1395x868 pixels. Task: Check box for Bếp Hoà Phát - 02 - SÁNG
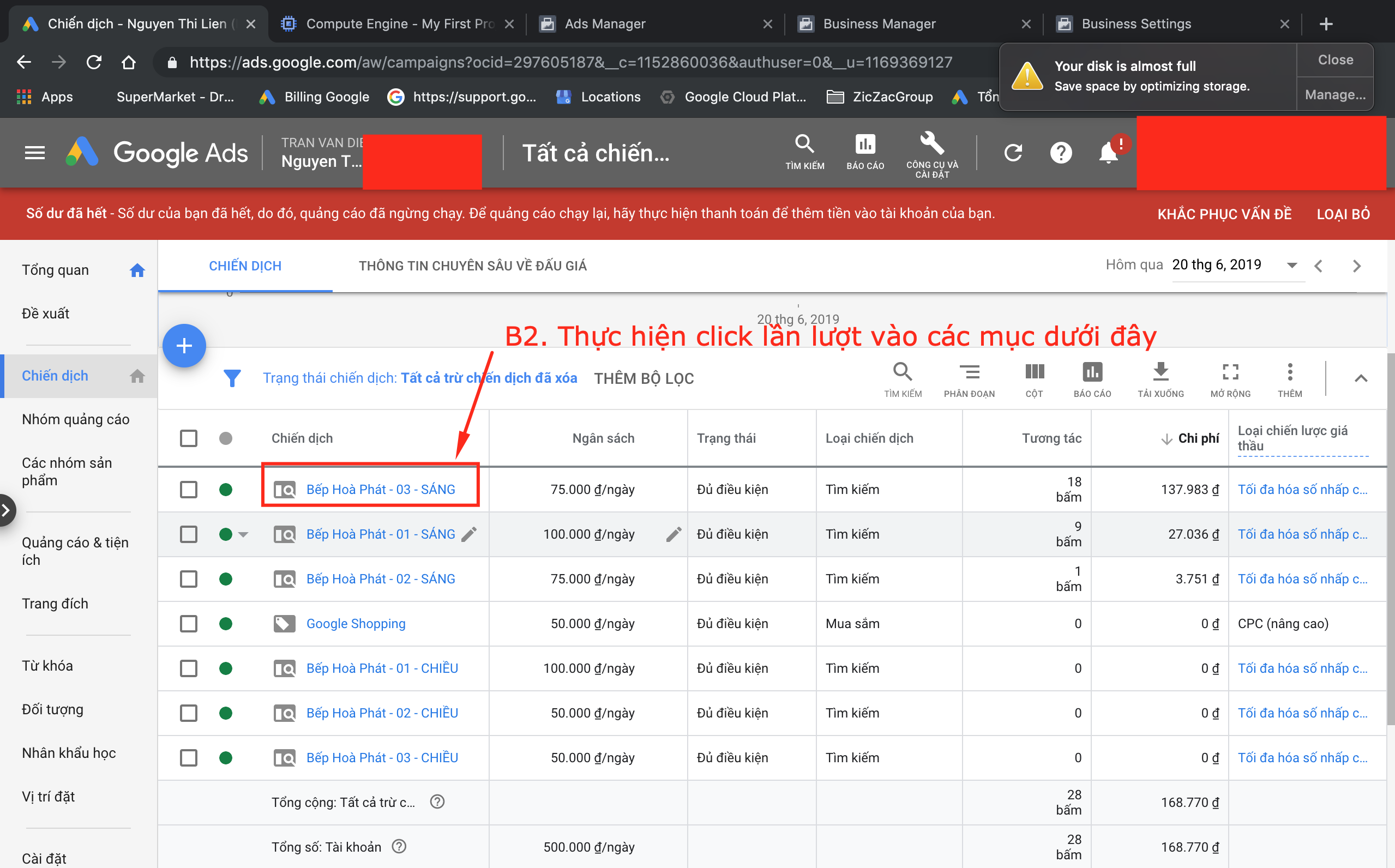[188, 579]
